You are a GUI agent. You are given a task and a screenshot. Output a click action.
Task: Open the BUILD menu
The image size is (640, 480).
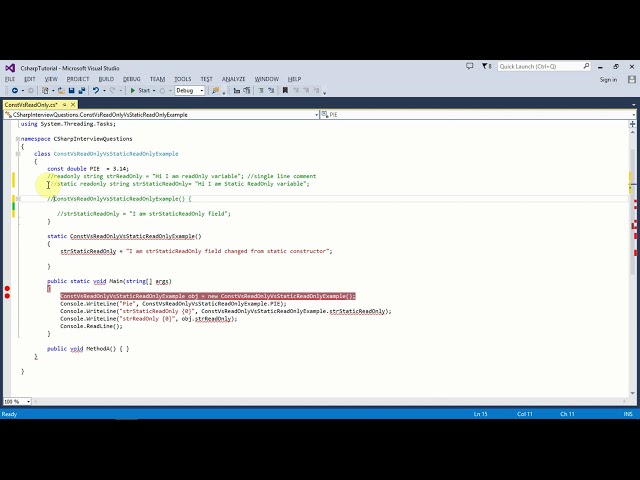pyautogui.click(x=106, y=79)
